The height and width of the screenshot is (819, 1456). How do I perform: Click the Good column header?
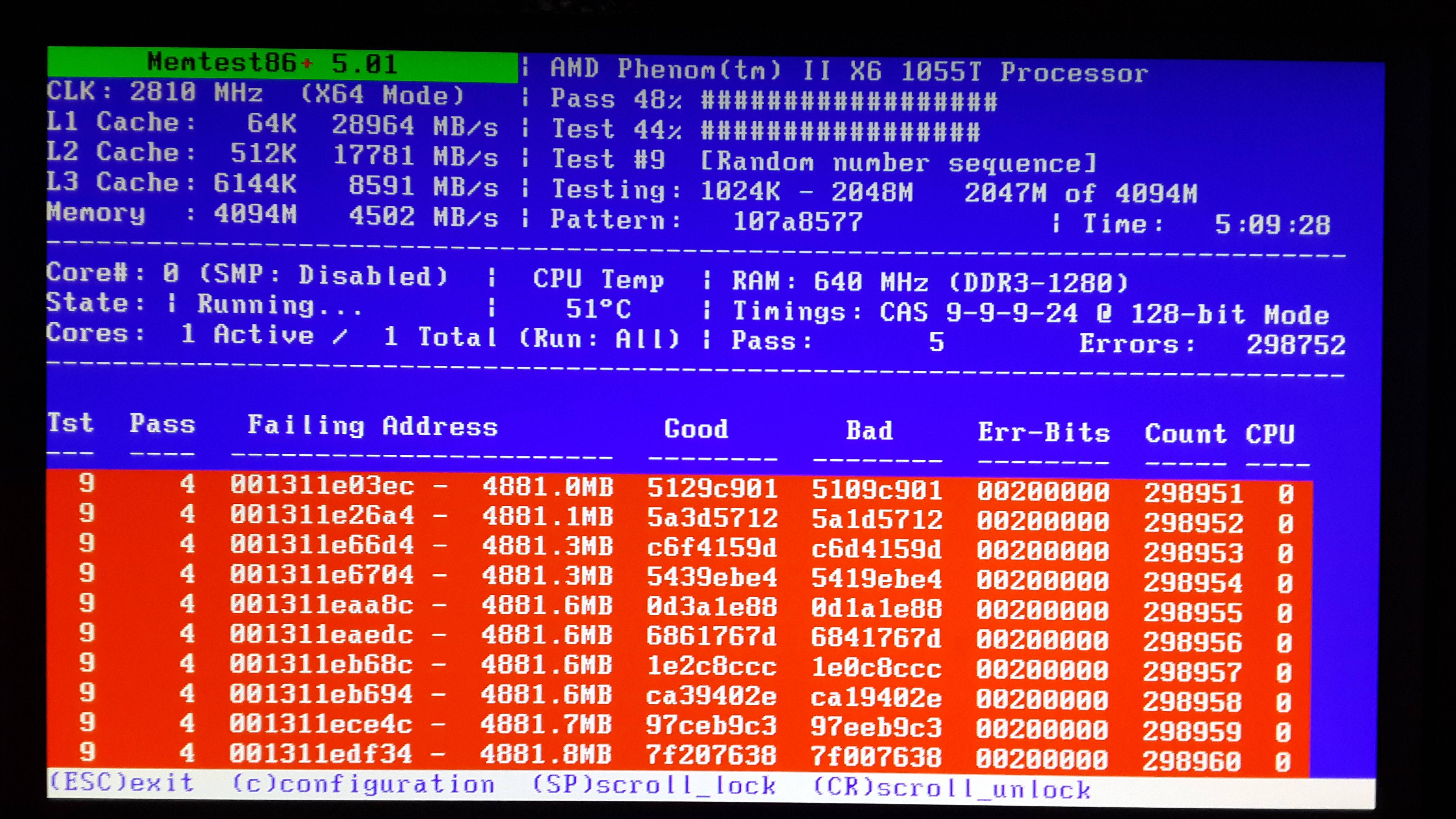pos(696,429)
